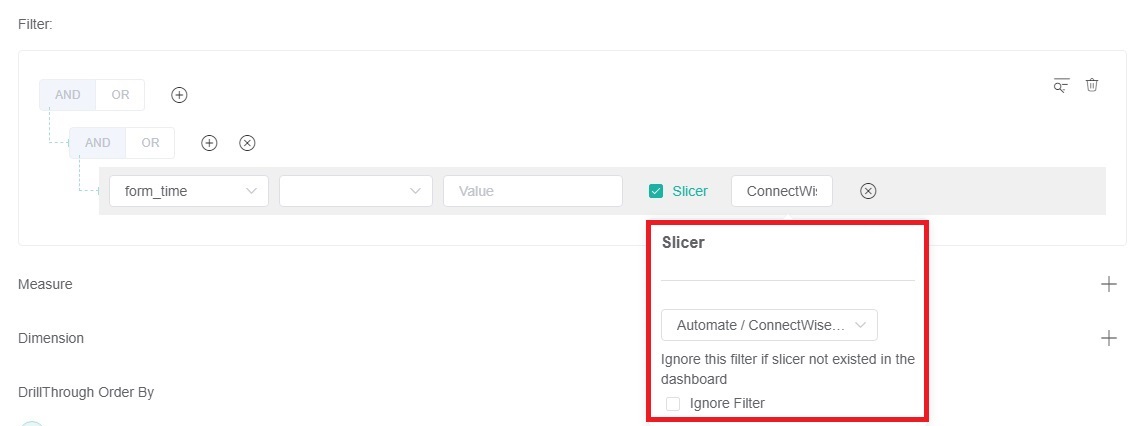Enable the Ignore Filter checkbox
The image size is (1146, 426).
pyautogui.click(x=673, y=403)
